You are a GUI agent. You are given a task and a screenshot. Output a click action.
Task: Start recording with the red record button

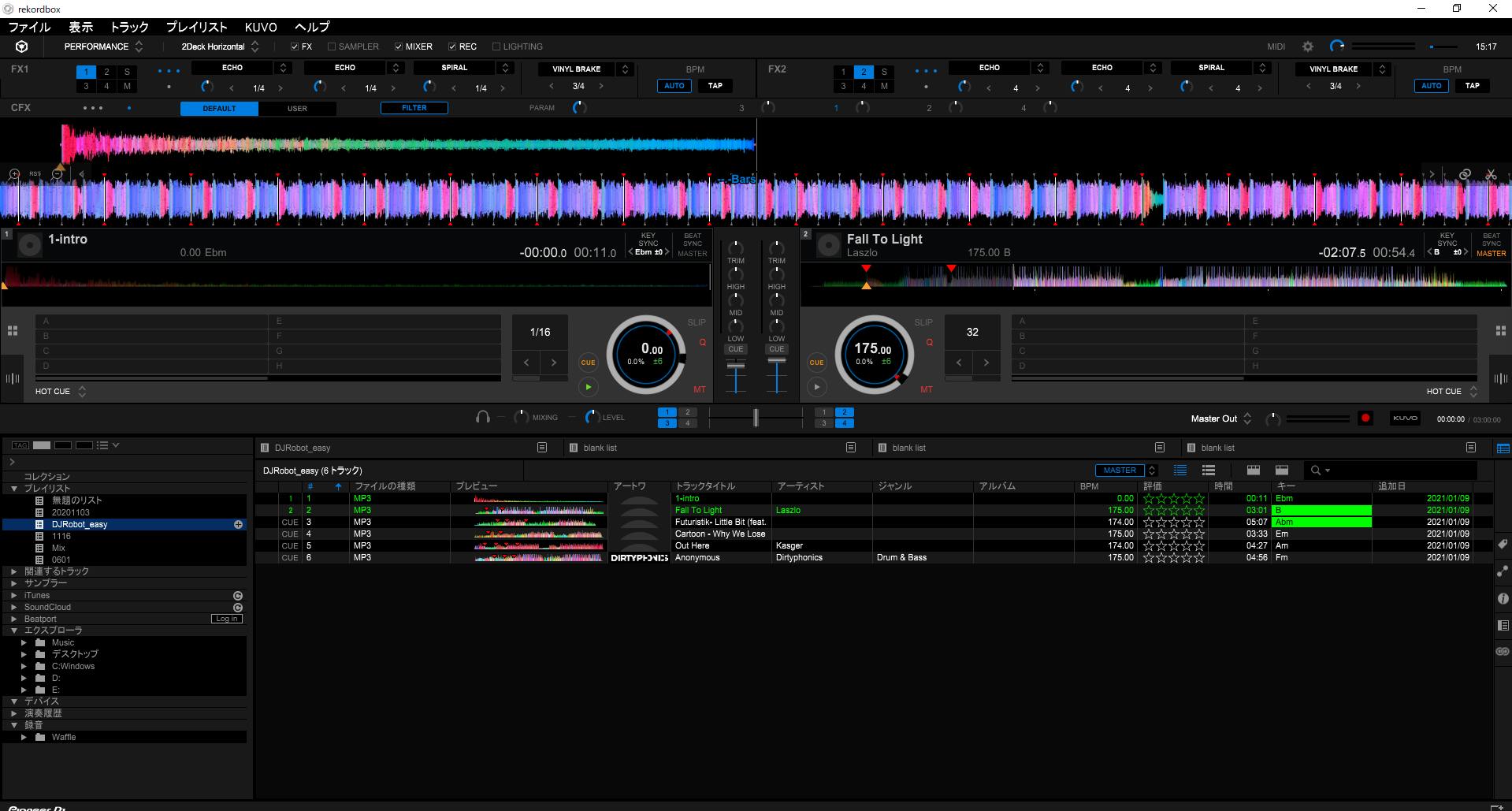tap(1365, 419)
